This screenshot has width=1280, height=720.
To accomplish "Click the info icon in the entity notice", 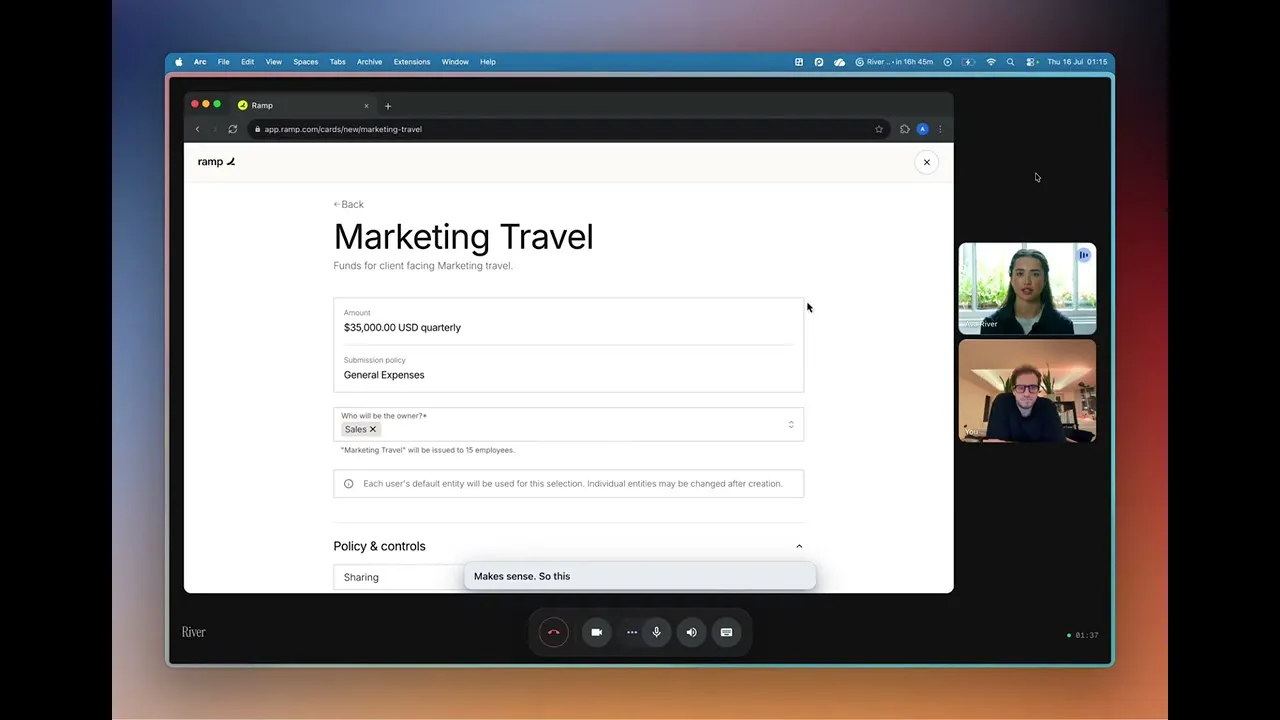I will 348,484.
